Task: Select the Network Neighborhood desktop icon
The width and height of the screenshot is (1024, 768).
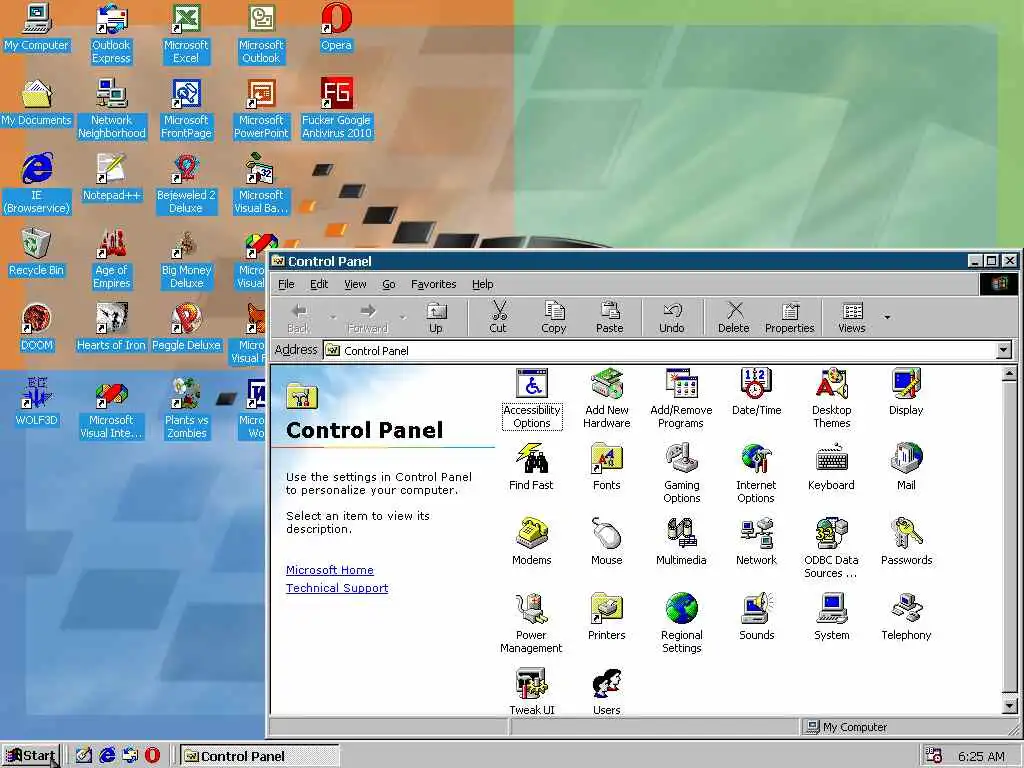Action: point(111,109)
